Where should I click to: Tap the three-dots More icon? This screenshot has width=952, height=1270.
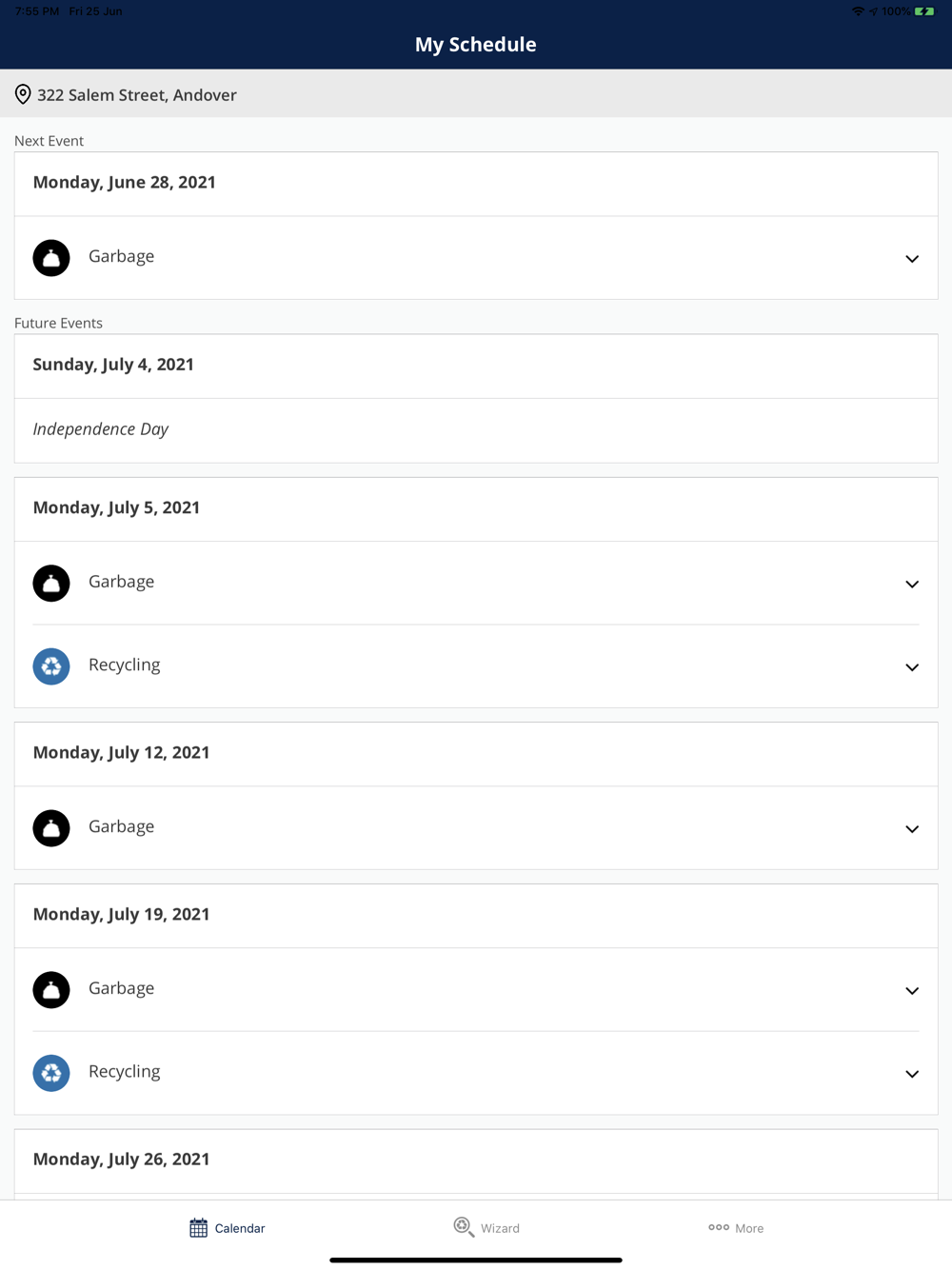pyautogui.click(x=719, y=1227)
